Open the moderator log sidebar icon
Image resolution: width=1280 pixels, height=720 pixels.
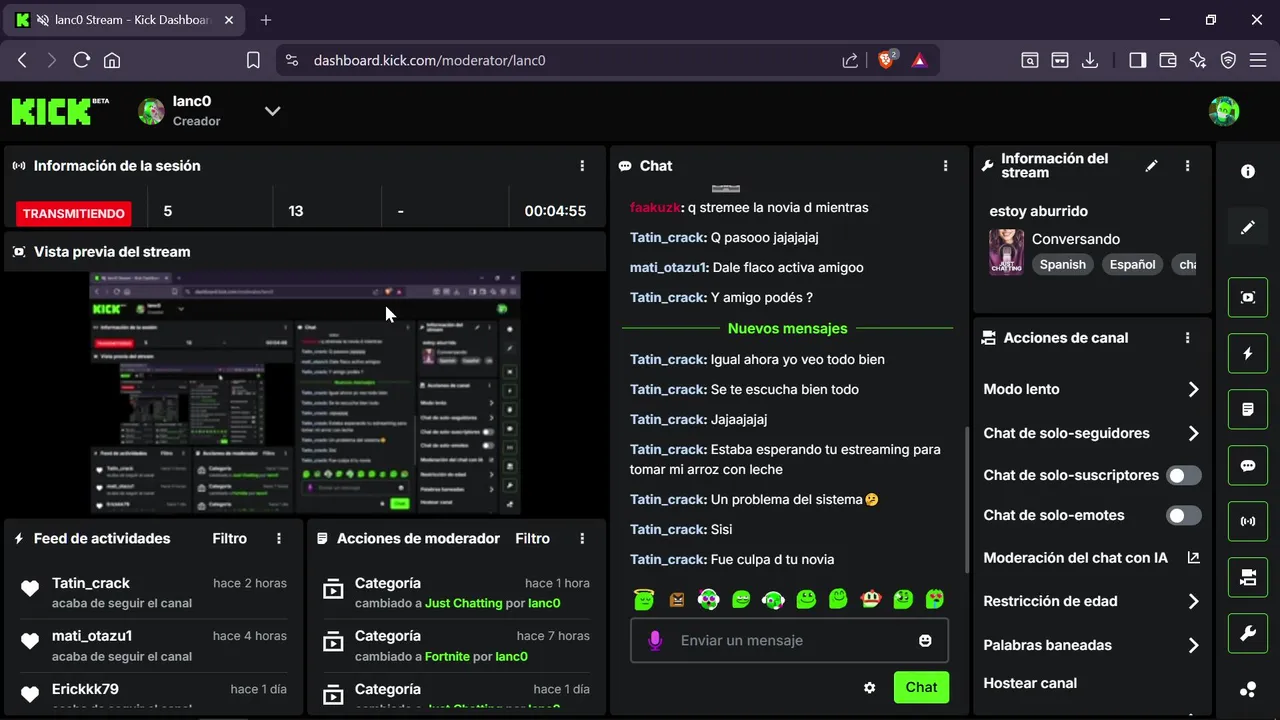pos(1248,409)
